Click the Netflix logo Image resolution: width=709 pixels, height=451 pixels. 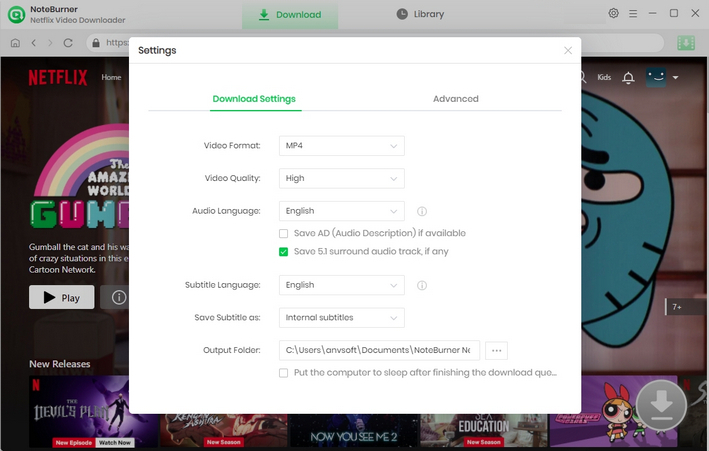[x=58, y=78]
